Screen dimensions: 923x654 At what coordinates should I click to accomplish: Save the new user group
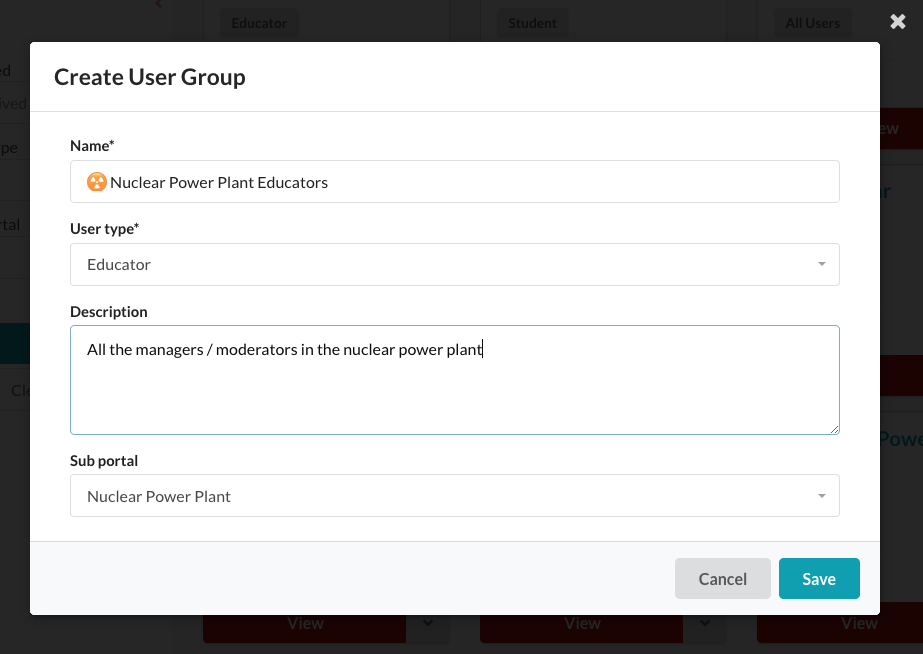[818, 579]
